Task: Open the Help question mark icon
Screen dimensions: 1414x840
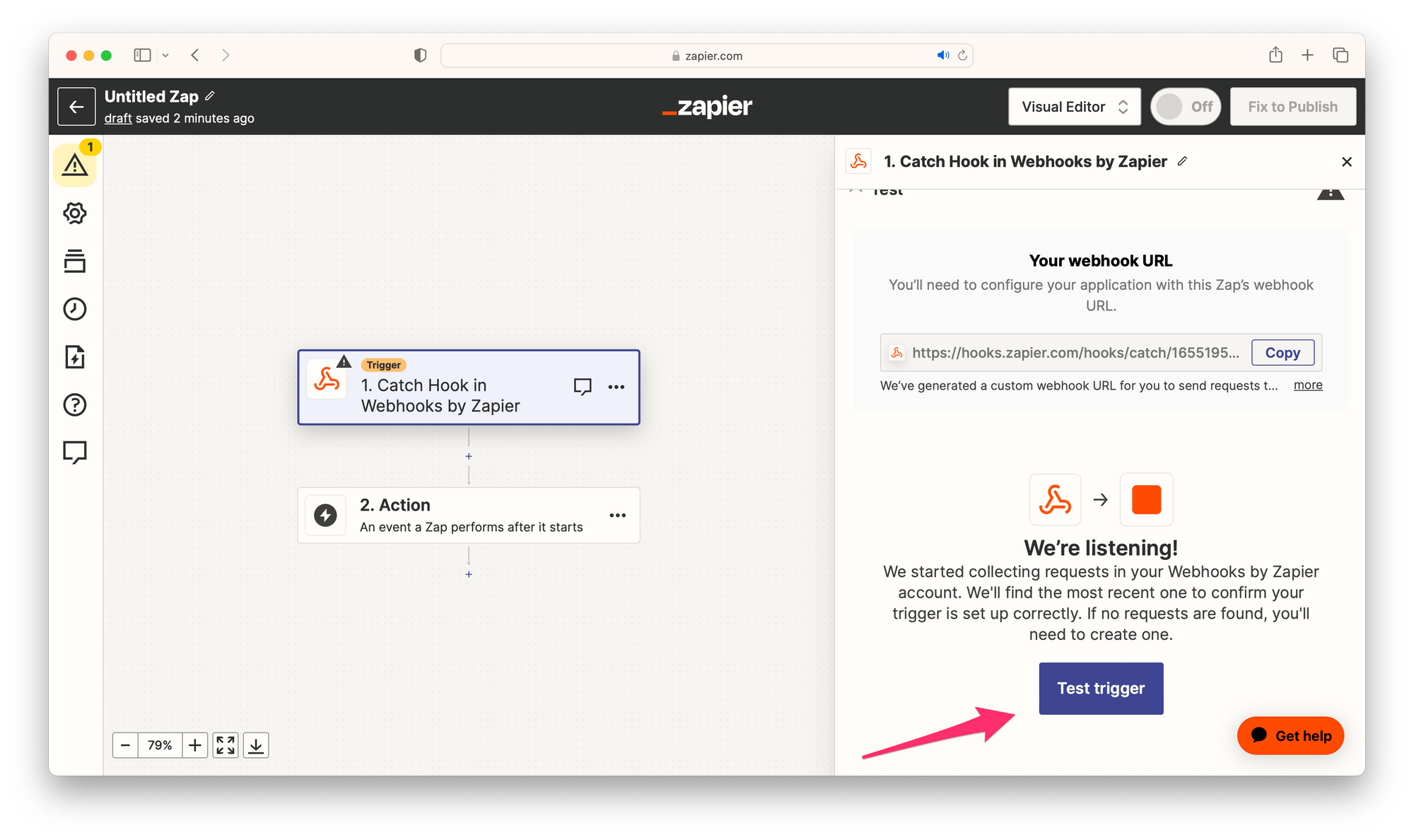Action: [75, 404]
